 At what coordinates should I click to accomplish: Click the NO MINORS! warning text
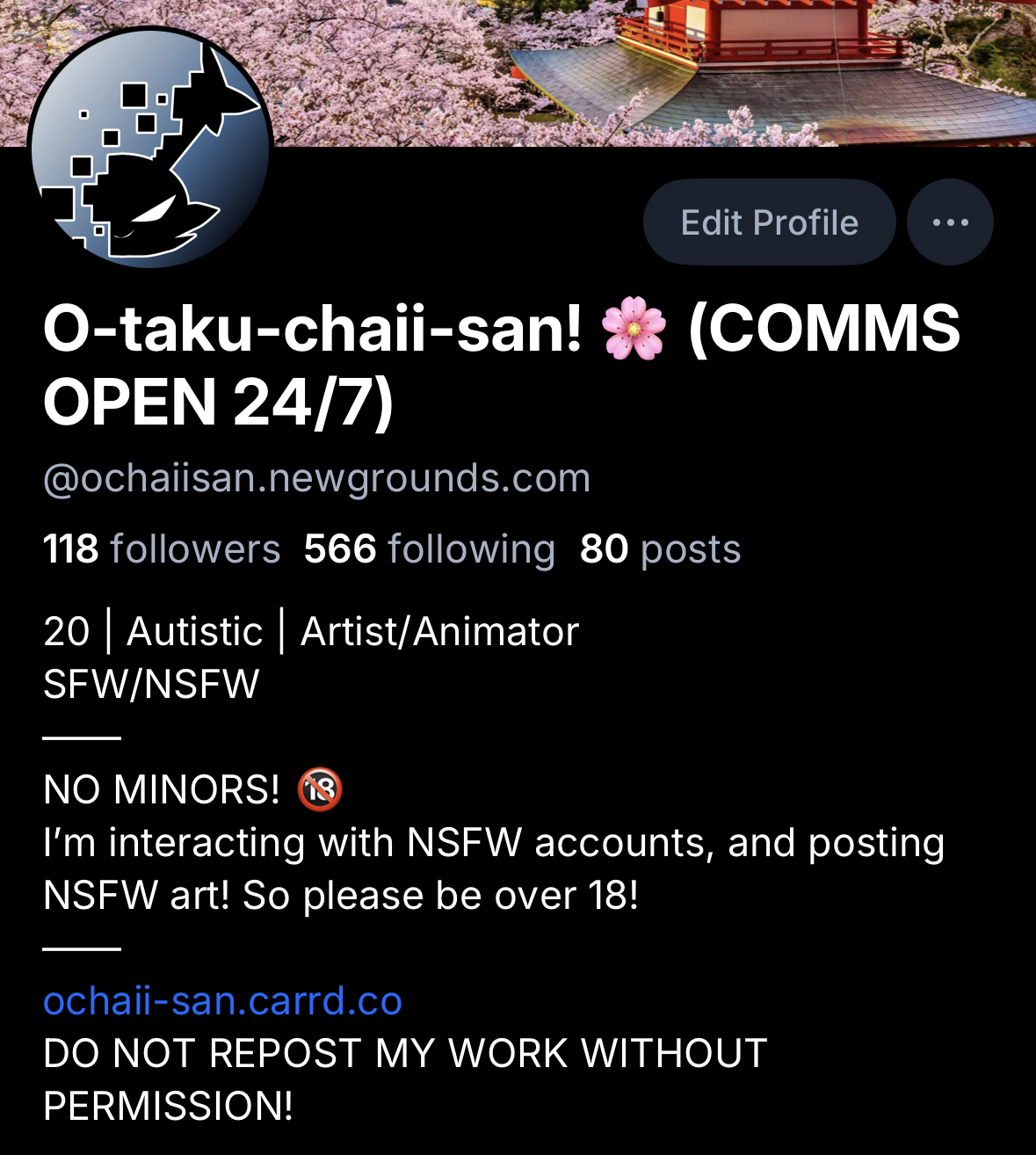click(162, 789)
